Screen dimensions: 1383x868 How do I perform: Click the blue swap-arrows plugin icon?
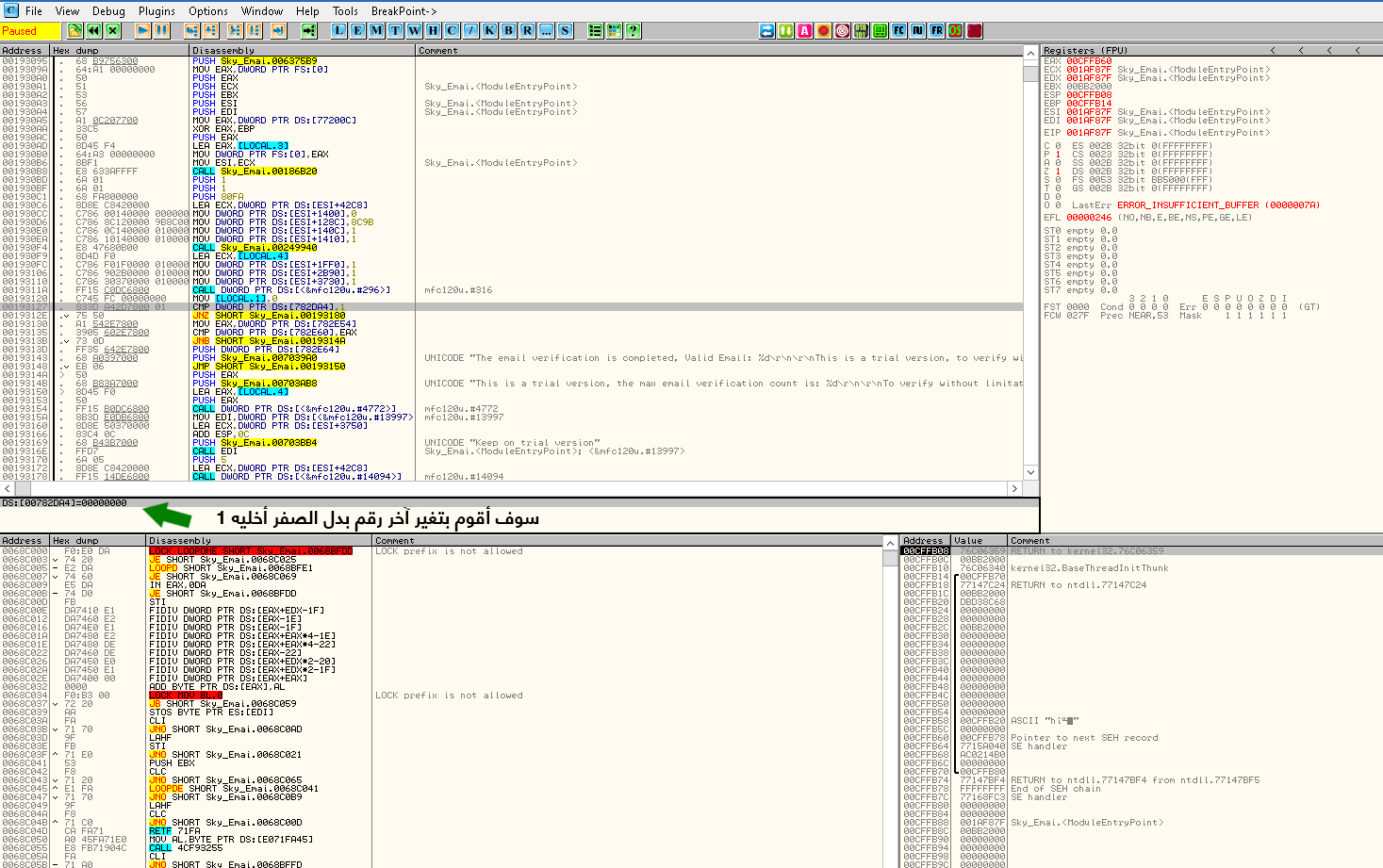point(767,30)
